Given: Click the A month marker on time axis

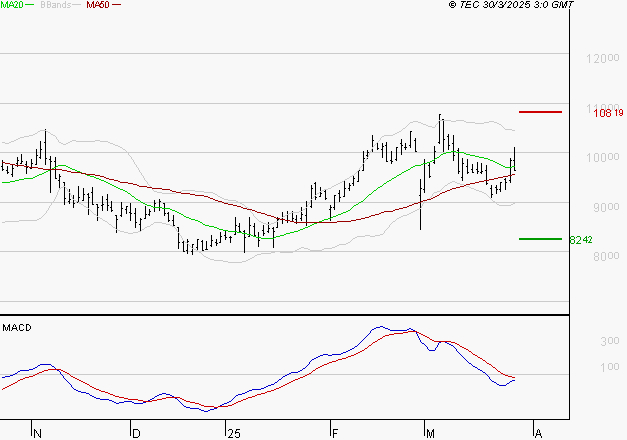Looking at the screenshot, I should pos(538,434).
